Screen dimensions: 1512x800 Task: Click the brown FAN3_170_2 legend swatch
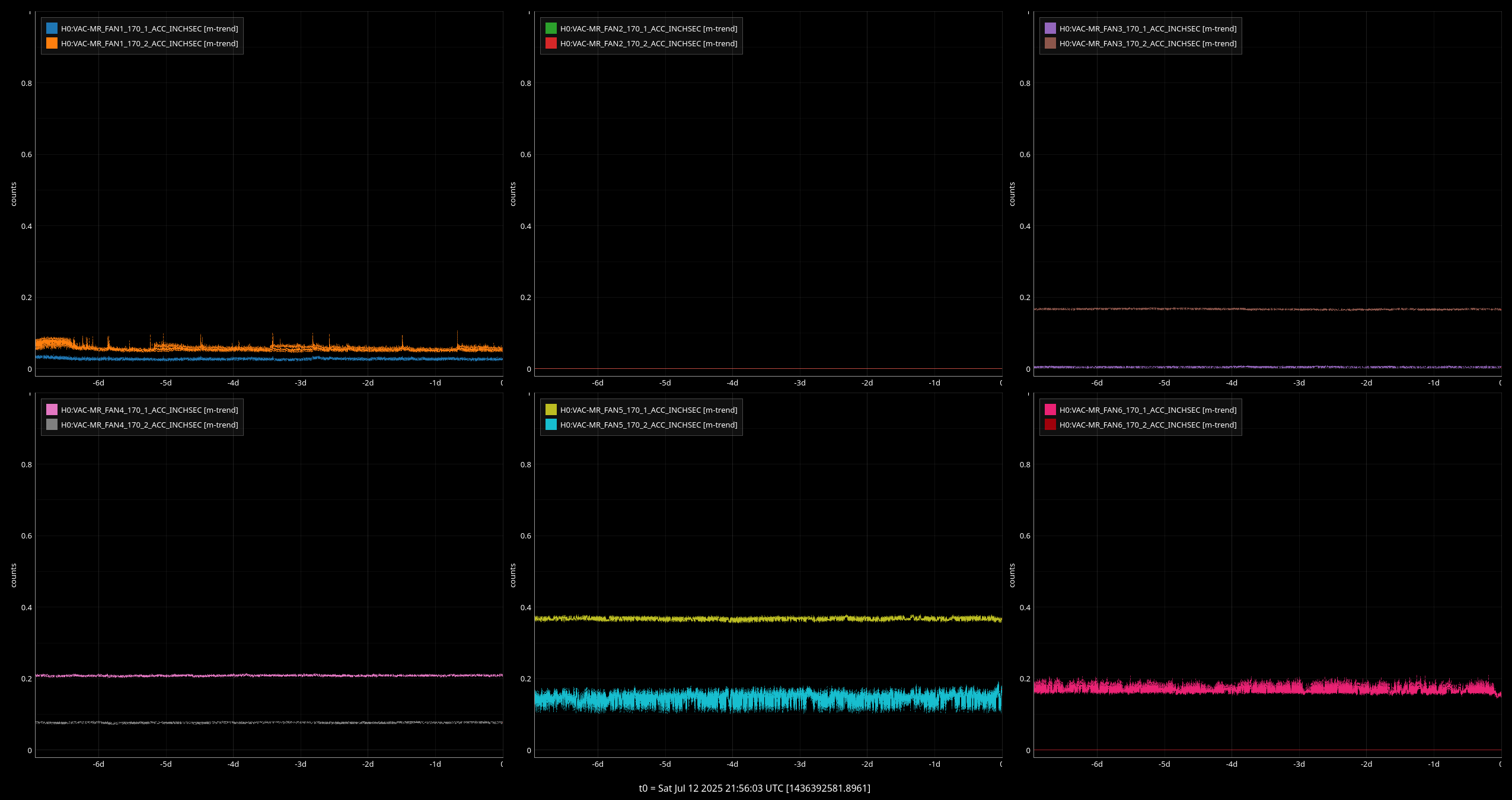tap(1051, 43)
